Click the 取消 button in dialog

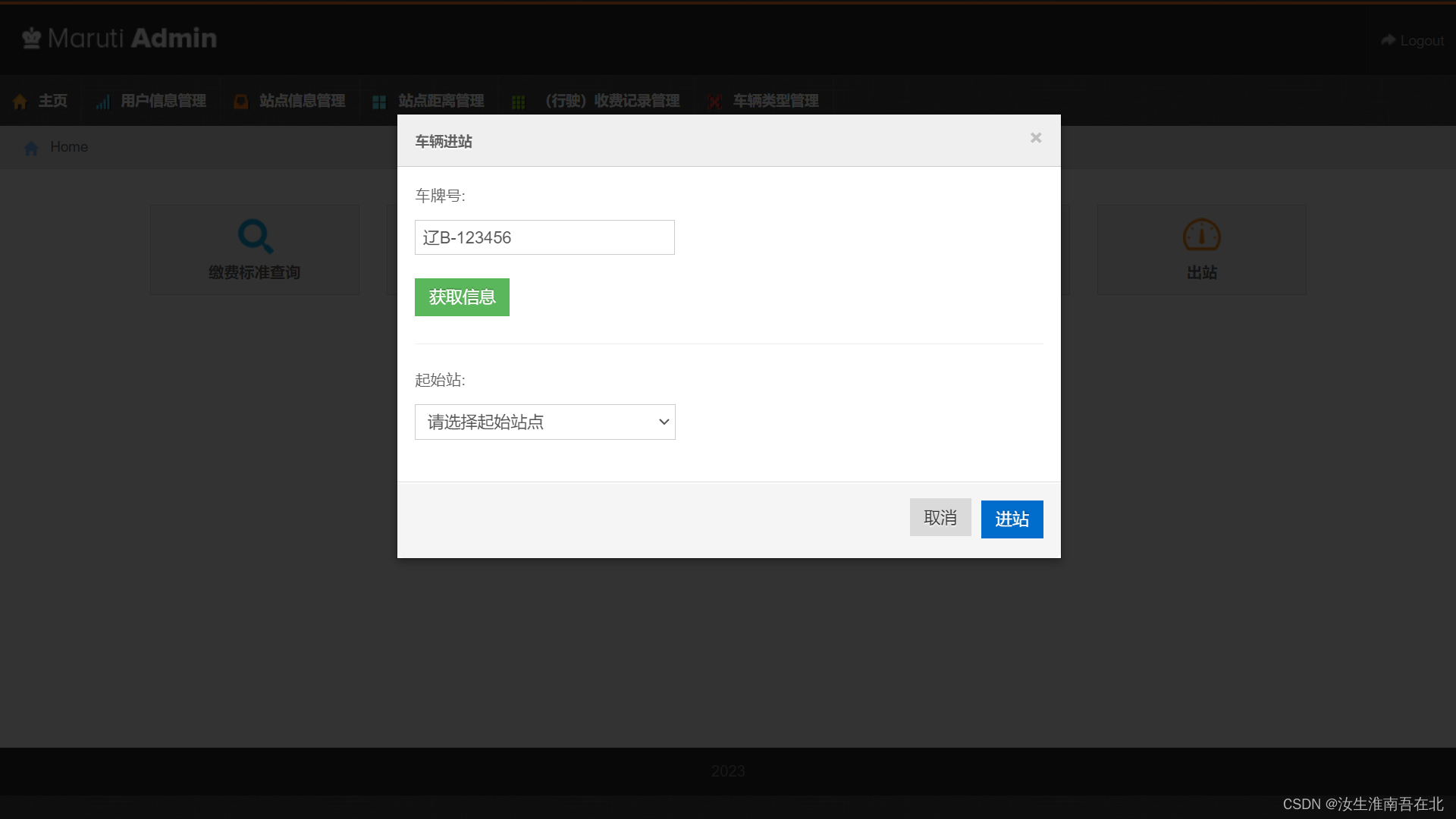click(x=940, y=518)
